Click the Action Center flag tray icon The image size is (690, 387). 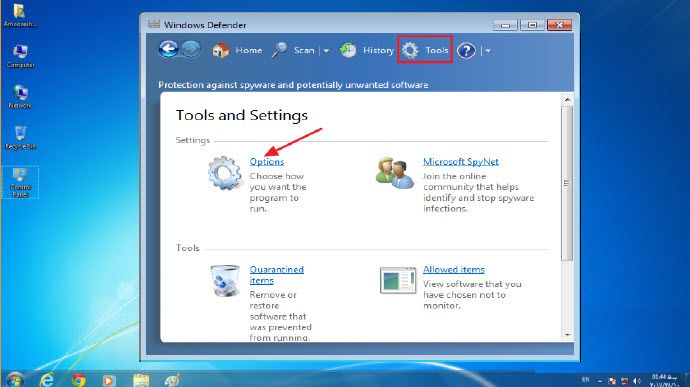612,380
